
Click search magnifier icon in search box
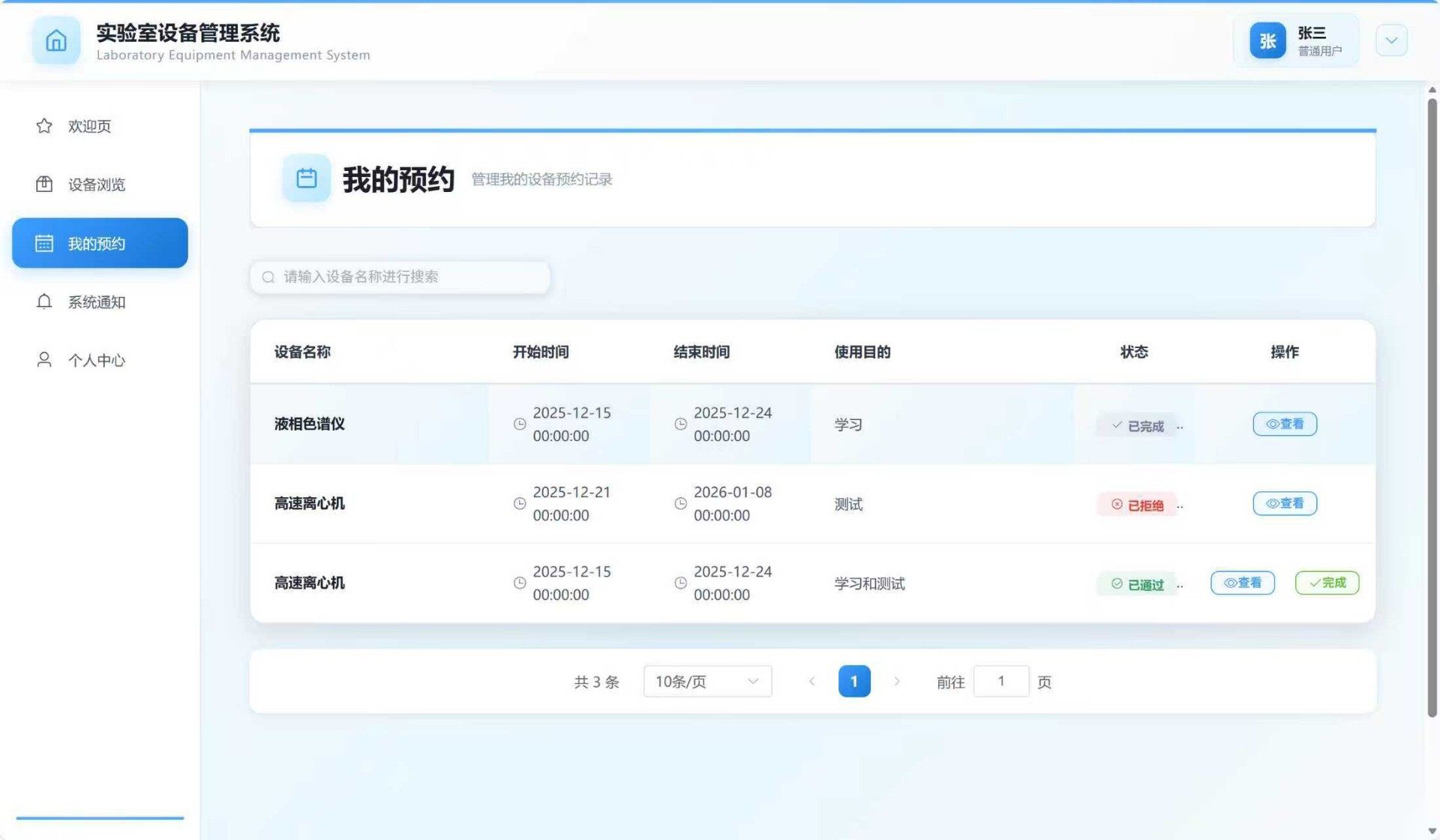click(268, 277)
